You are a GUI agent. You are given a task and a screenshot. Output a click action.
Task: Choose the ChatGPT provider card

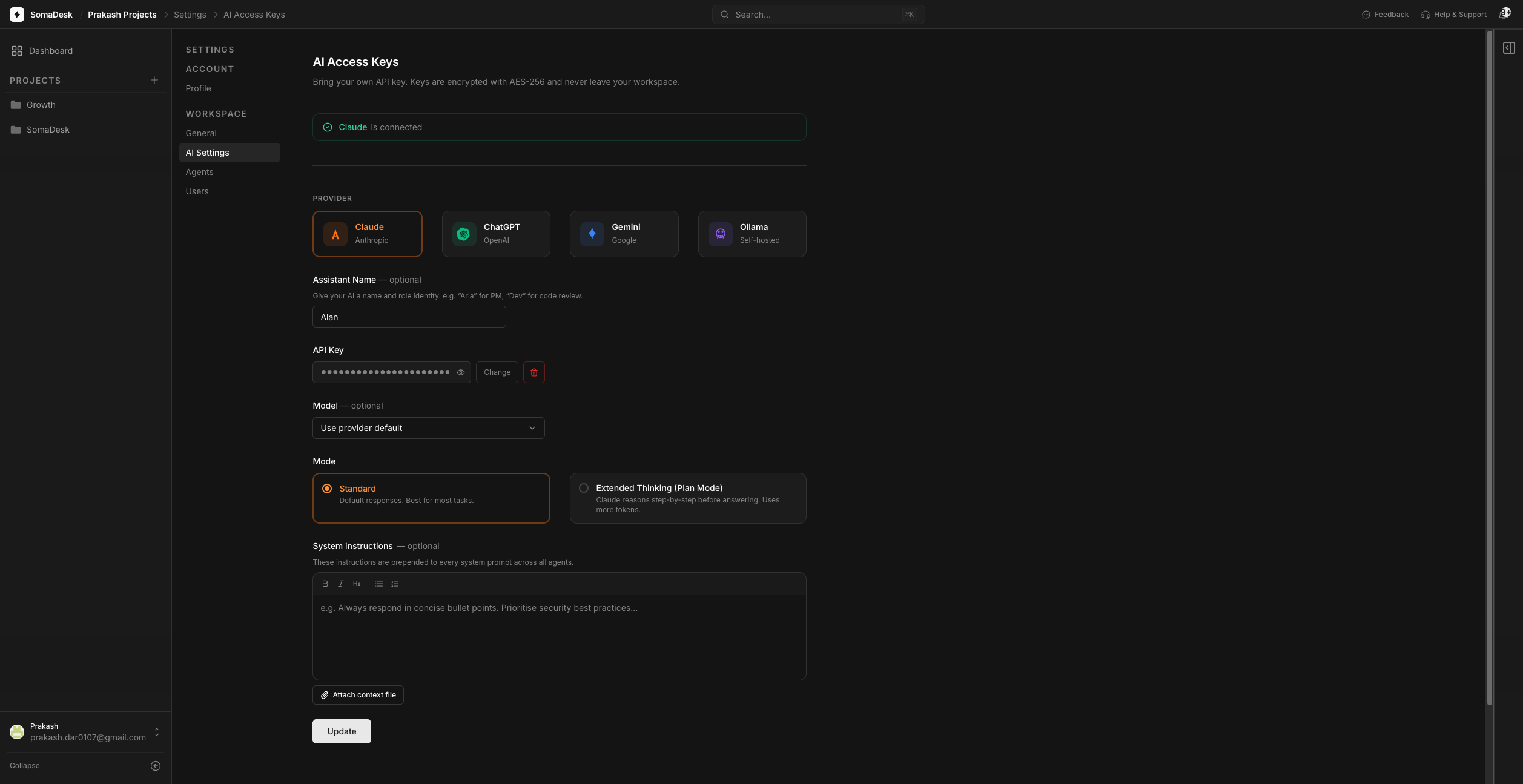click(x=496, y=234)
